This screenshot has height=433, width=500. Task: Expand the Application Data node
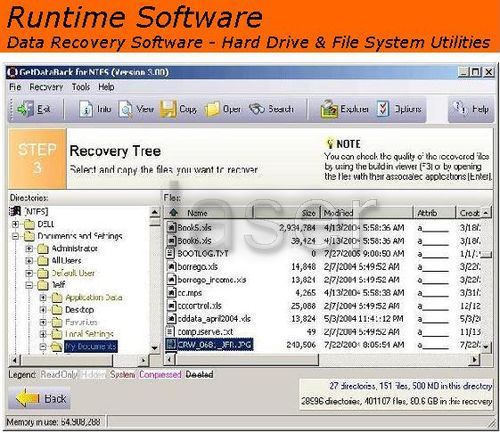[x=43, y=297]
